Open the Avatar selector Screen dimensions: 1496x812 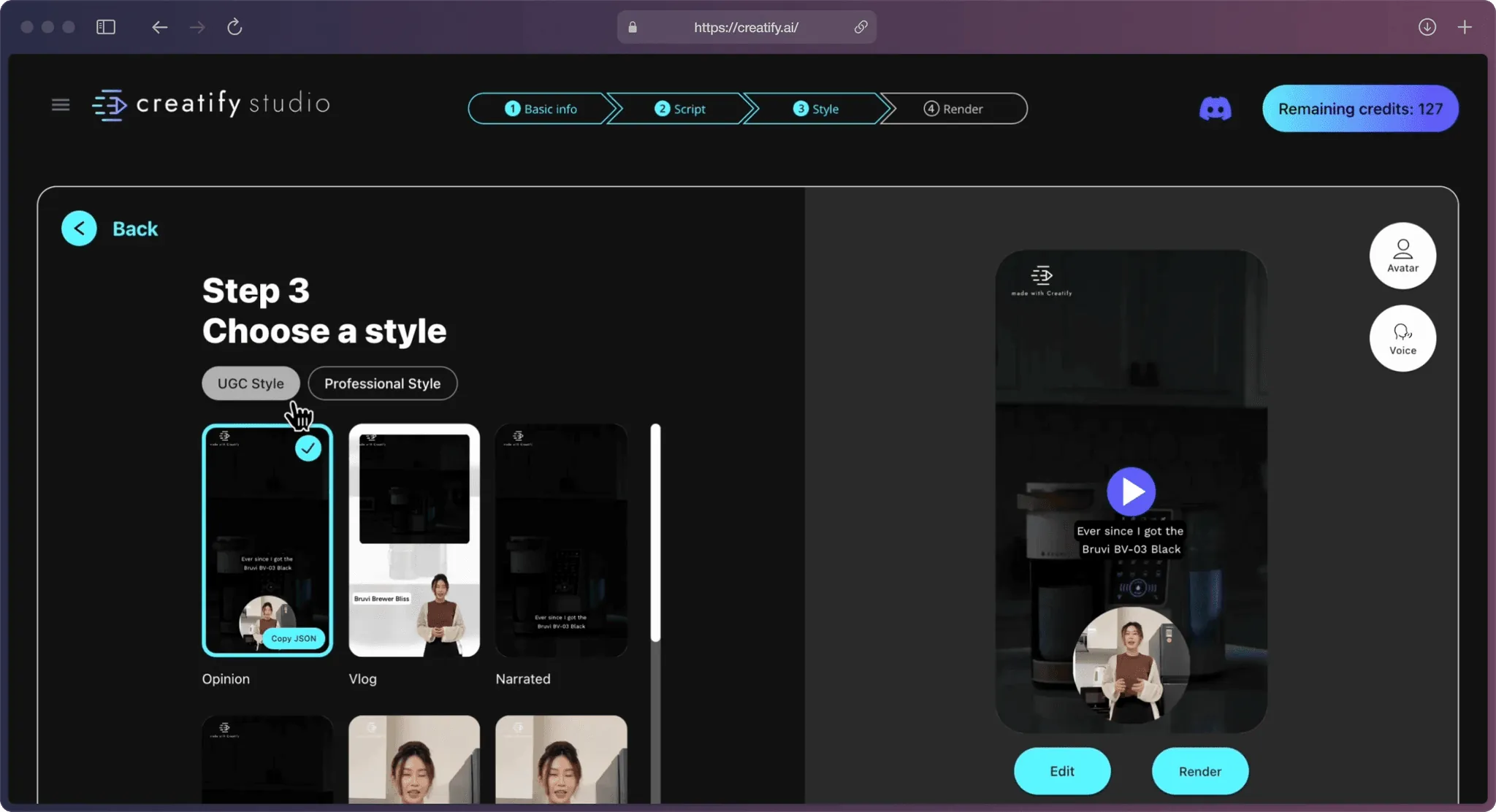[x=1402, y=256]
